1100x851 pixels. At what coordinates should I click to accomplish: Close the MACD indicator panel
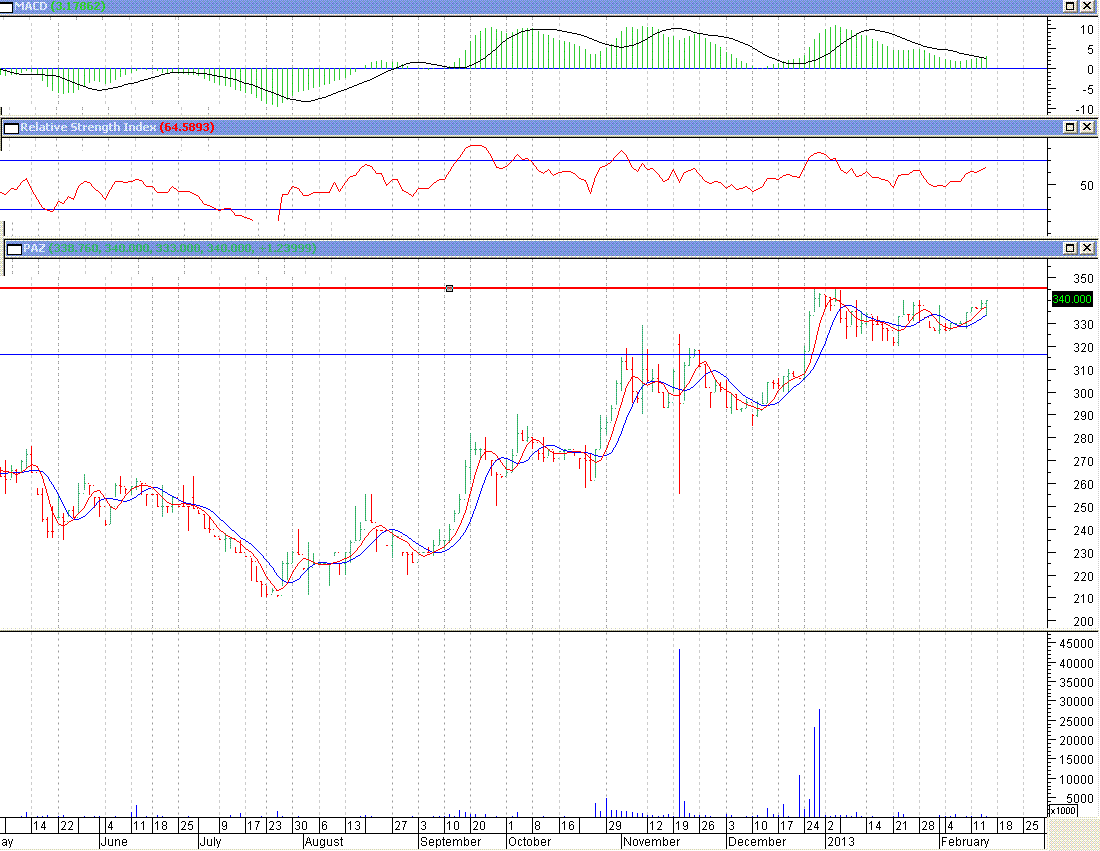click(x=1087, y=6)
